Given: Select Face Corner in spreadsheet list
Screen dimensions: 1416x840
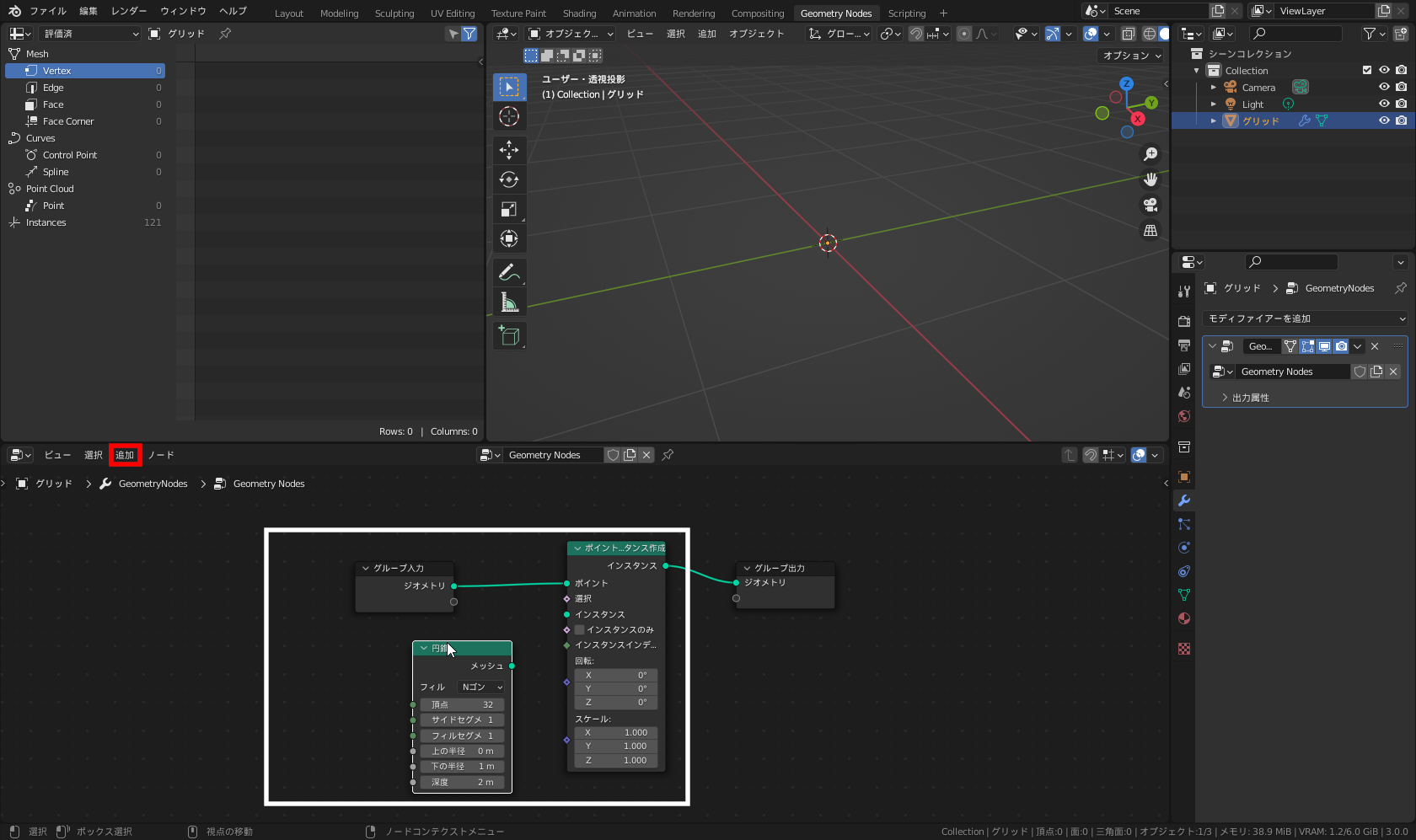Looking at the screenshot, I should [x=85, y=121].
